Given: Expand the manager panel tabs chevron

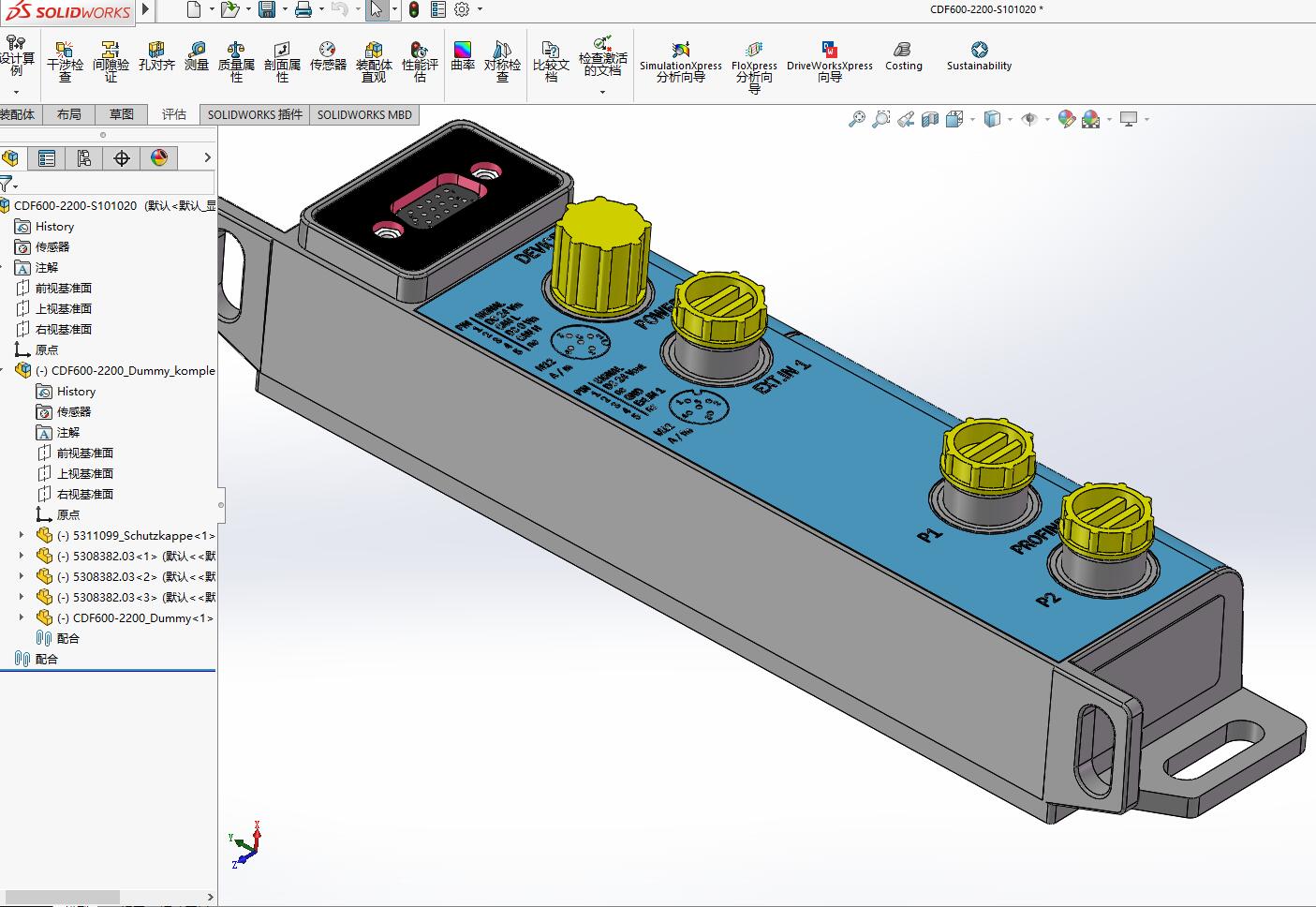Looking at the screenshot, I should pyautogui.click(x=208, y=157).
